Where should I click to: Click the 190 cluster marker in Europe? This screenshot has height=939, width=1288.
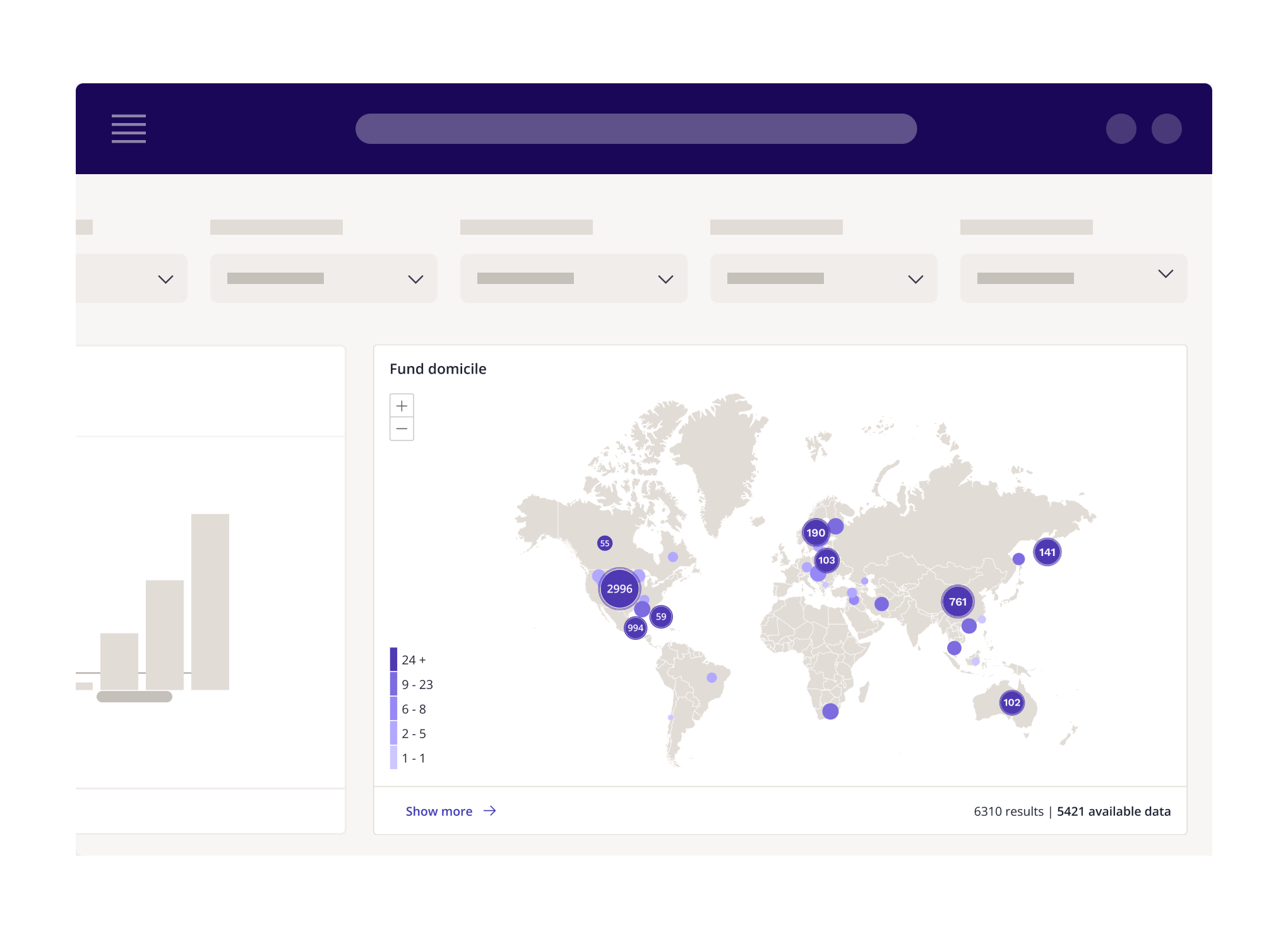click(x=815, y=533)
